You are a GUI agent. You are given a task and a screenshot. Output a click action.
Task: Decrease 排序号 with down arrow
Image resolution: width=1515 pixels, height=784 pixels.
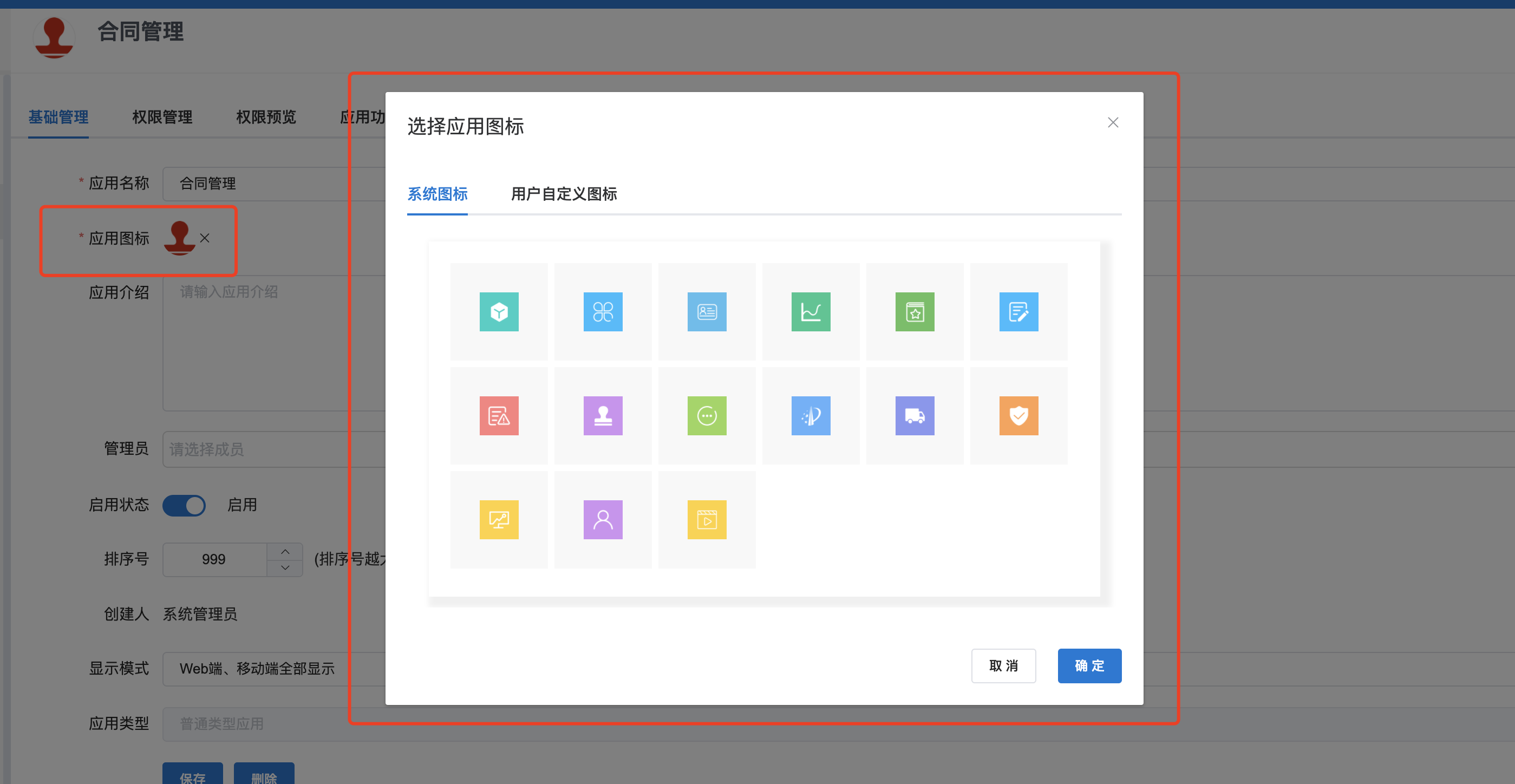(x=285, y=567)
